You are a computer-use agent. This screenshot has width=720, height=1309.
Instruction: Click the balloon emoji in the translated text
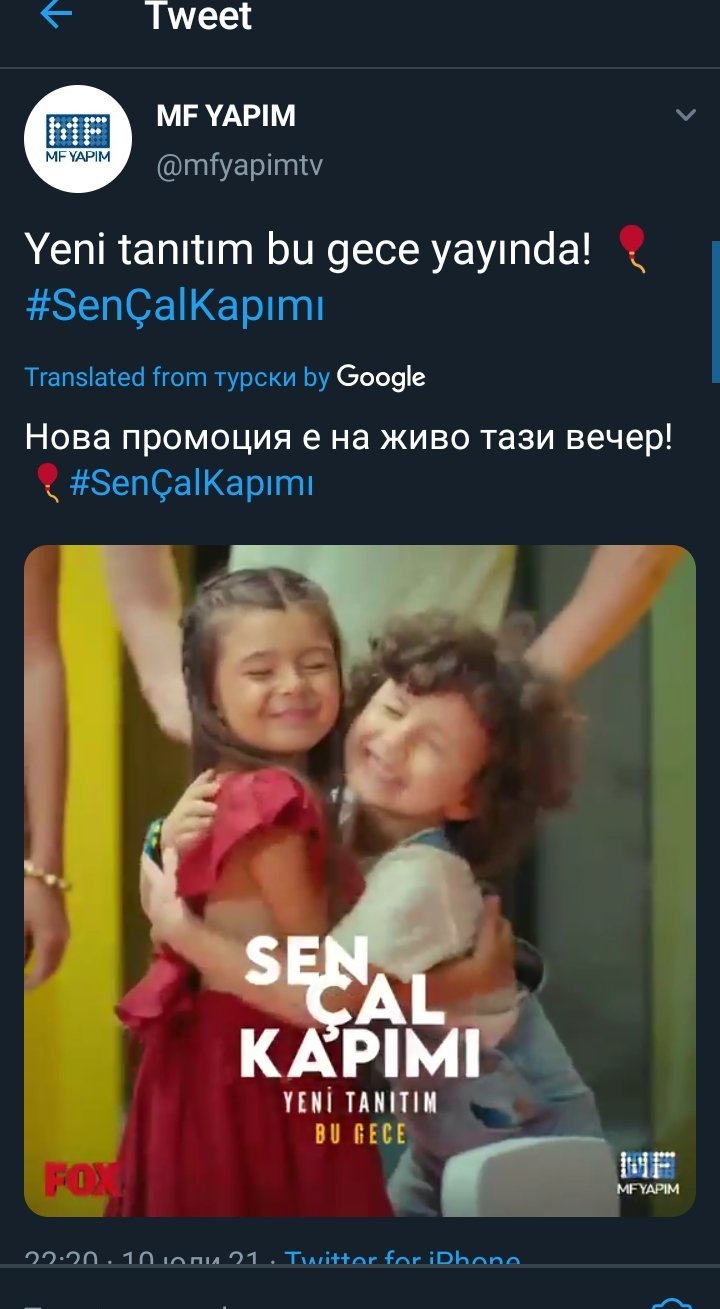click(47, 482)
